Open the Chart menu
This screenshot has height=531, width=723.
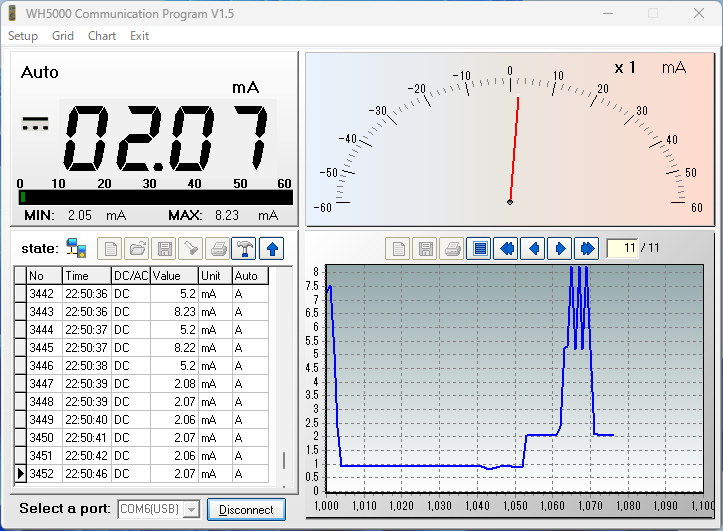(102, 36)
